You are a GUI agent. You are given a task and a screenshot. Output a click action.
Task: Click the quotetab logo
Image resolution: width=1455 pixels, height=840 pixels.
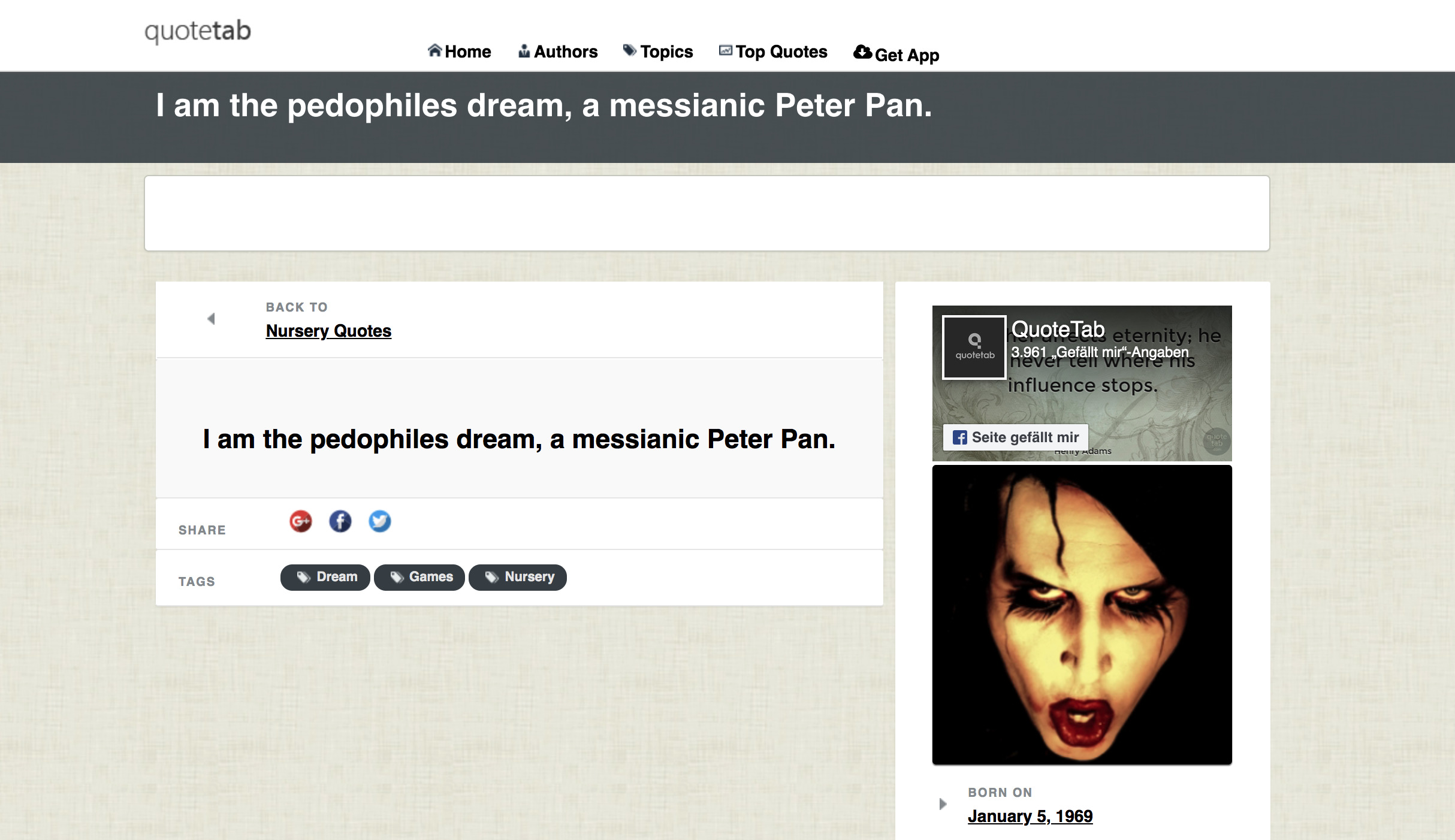click(198, 31)
